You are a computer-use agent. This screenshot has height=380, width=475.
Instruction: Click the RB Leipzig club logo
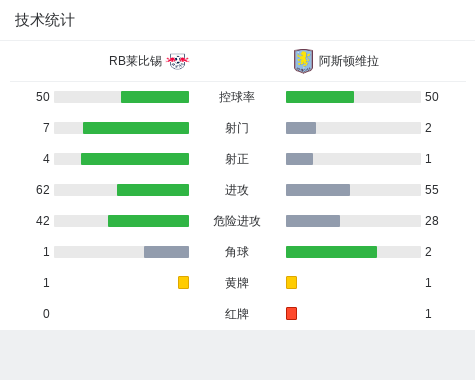point(177,61)
